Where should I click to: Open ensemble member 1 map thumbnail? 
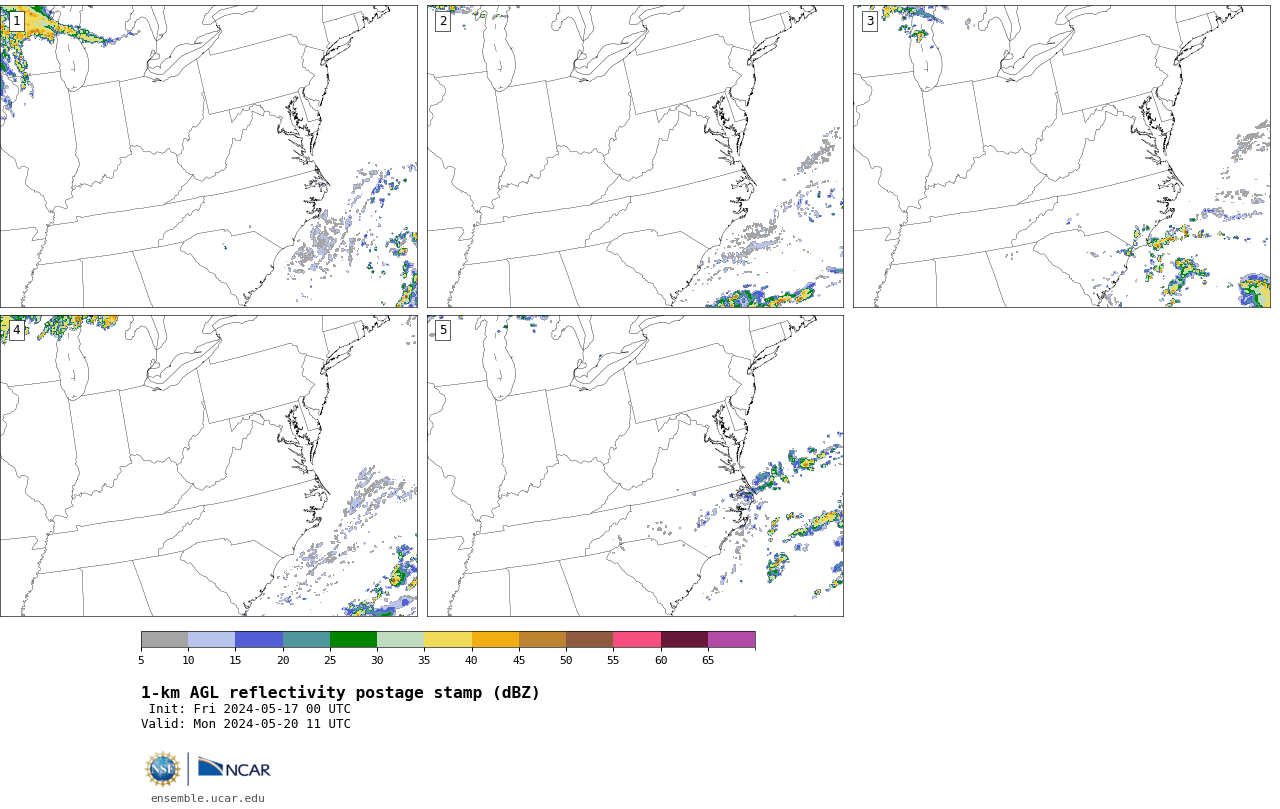tap(209, 156)
